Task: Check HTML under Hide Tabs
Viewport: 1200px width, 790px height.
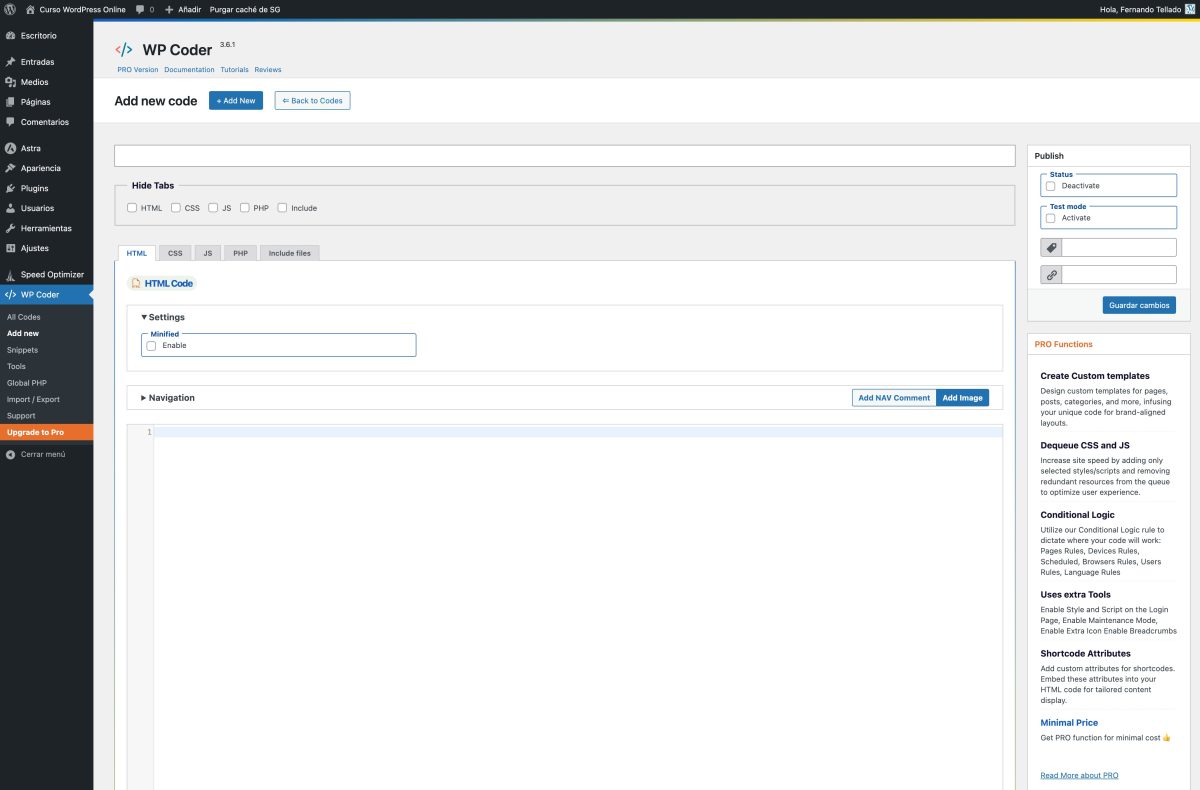Action: click(132, 207)
